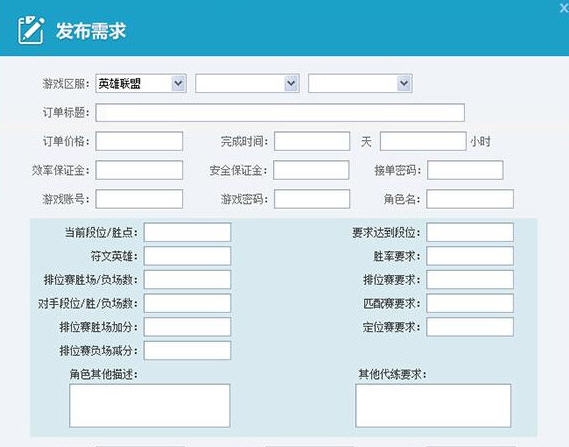569x447 pixels.
Task: Click the 匹配赛要求 input field
Action: (x=470, y=303)
